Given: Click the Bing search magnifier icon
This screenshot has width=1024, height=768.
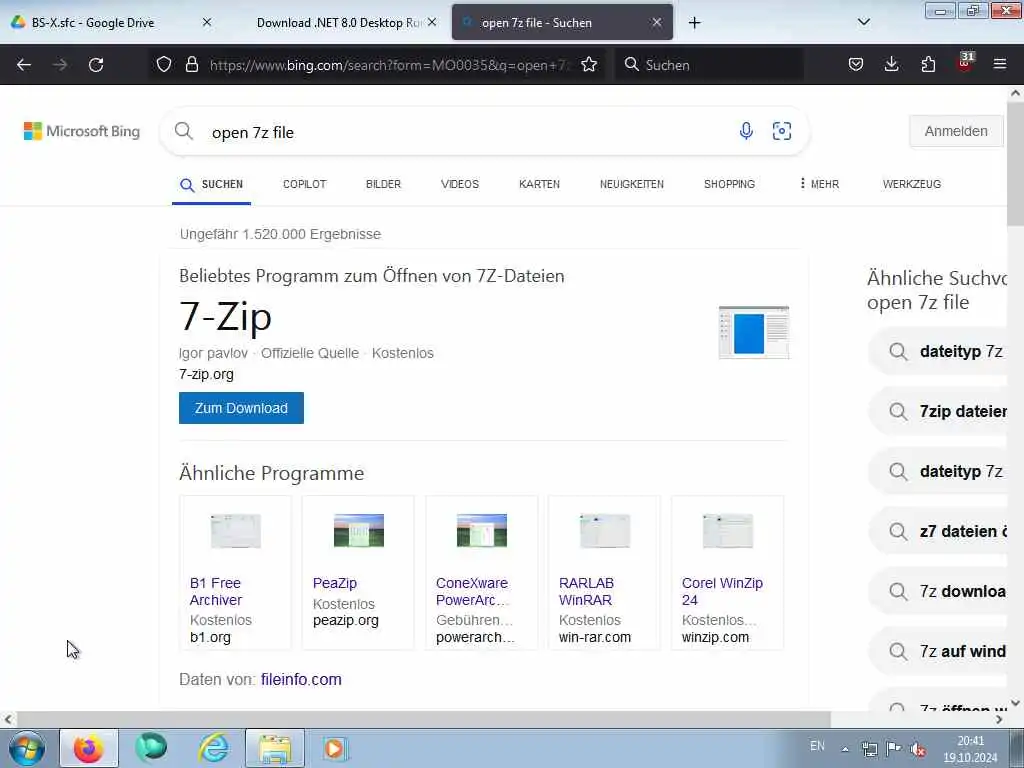Looking at the screenshot, I should click(x=184, y=131).
